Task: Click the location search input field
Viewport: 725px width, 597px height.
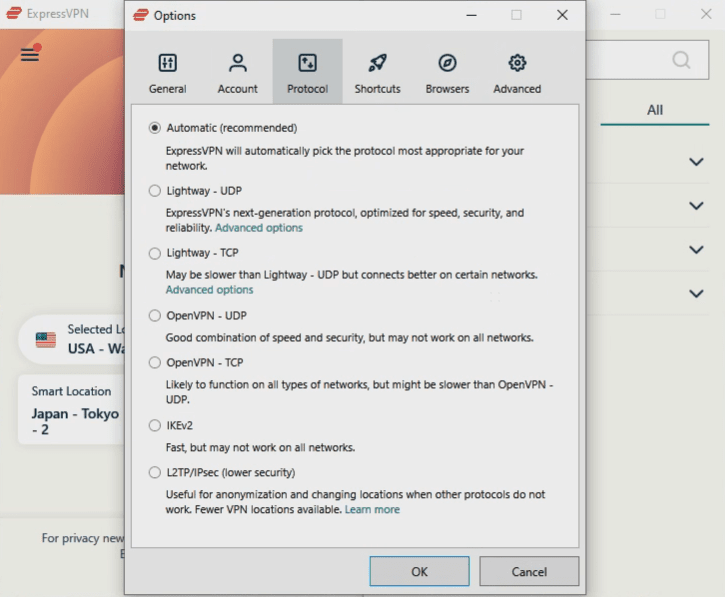Action: pyautogui.click(x=647, y=60)
